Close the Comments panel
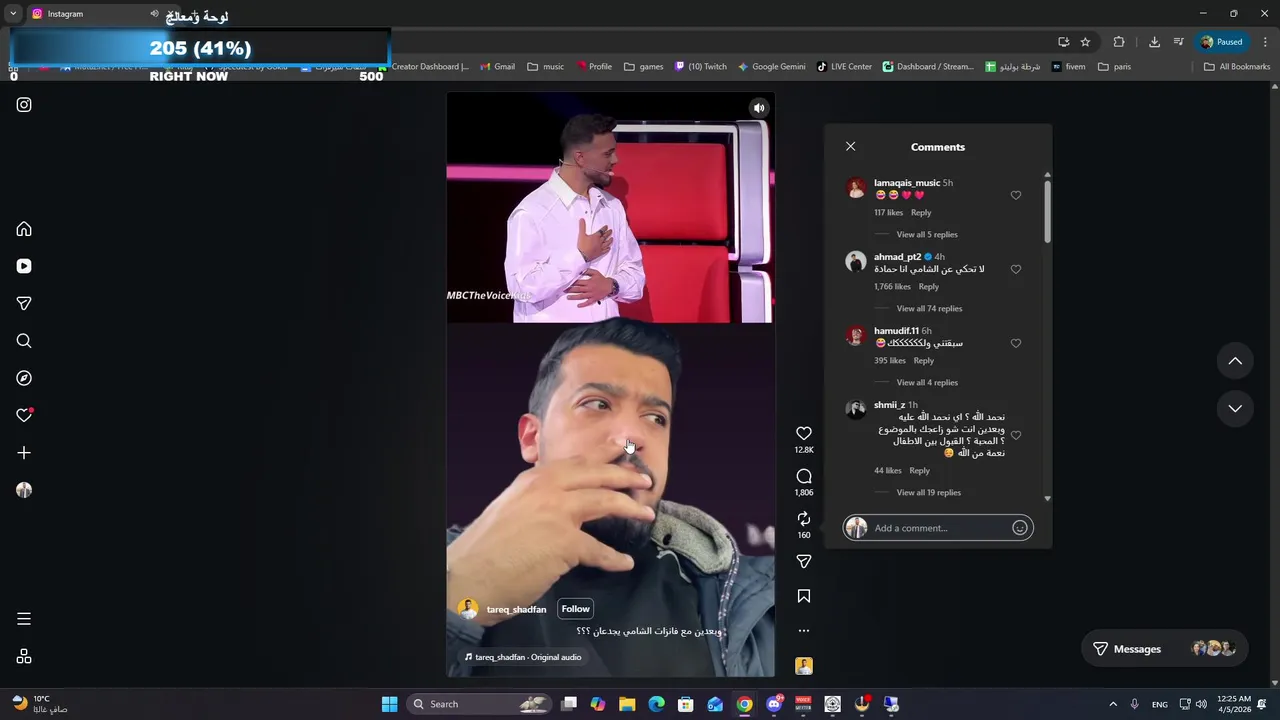This screenshot has height=720, width=1280. point(850,146)
